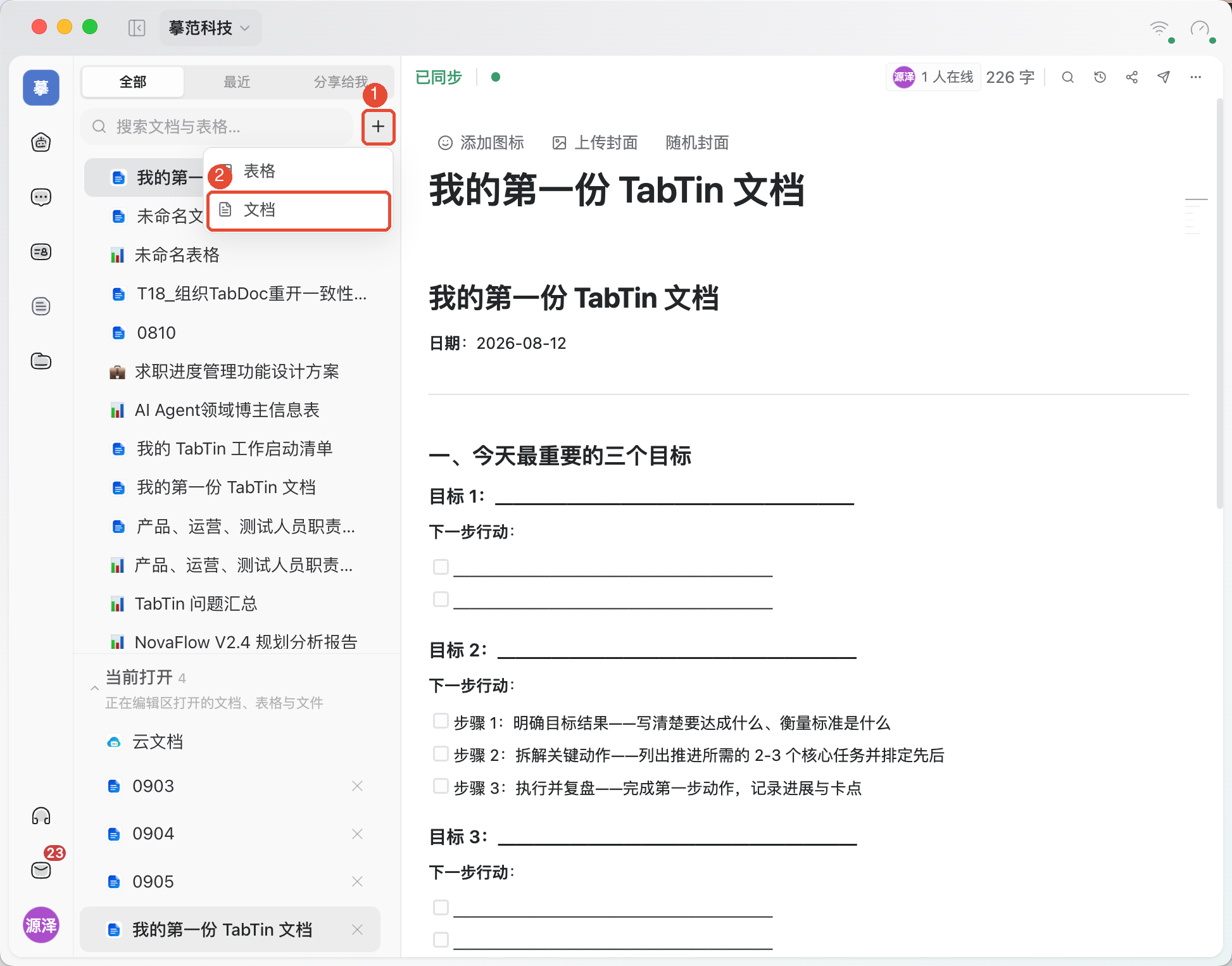Close the 0905 open document

357,882
